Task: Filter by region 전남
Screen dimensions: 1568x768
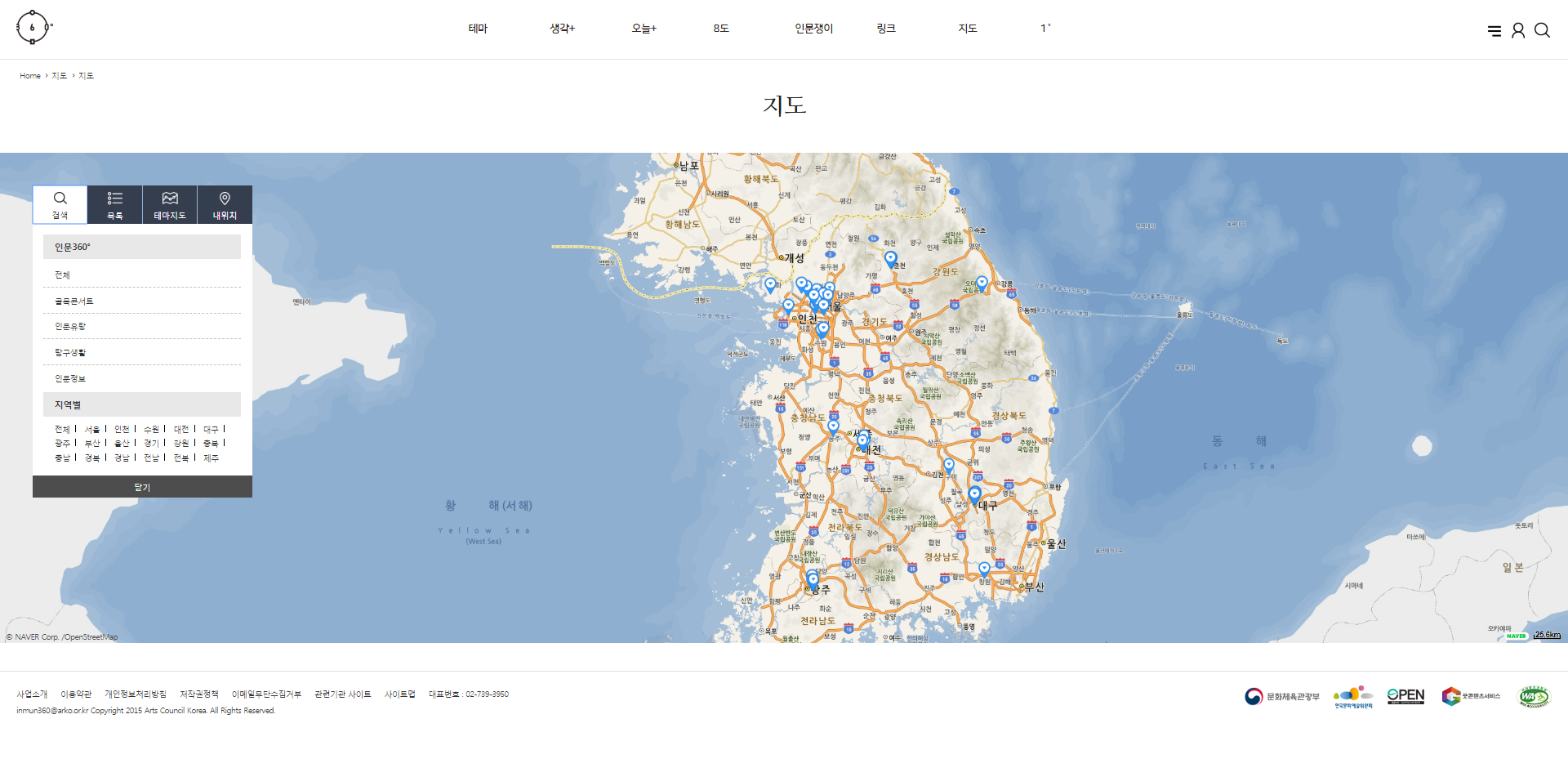Action: [x=151, y=458]
